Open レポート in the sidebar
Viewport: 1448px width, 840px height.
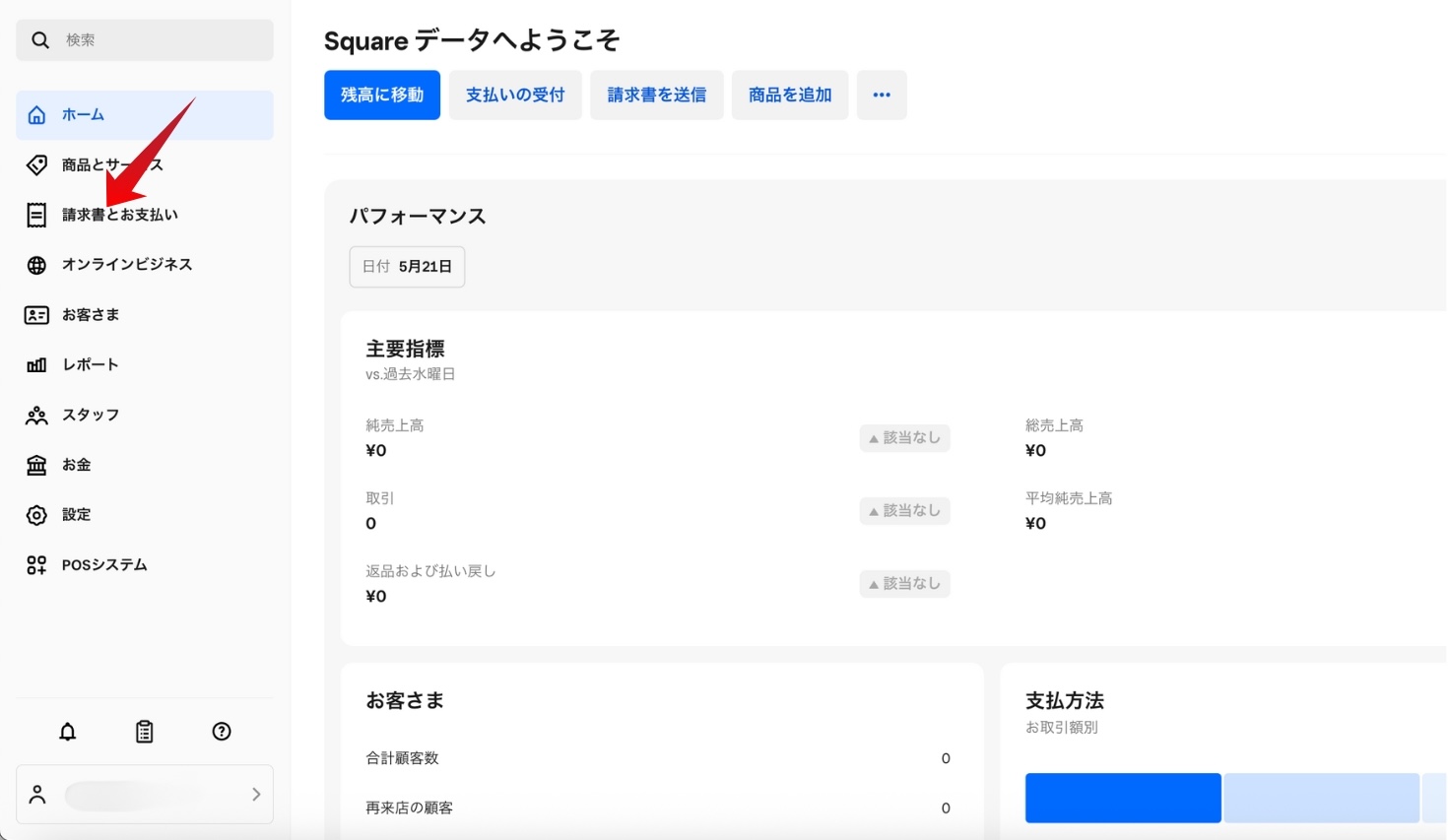click(x=145, y=364)
